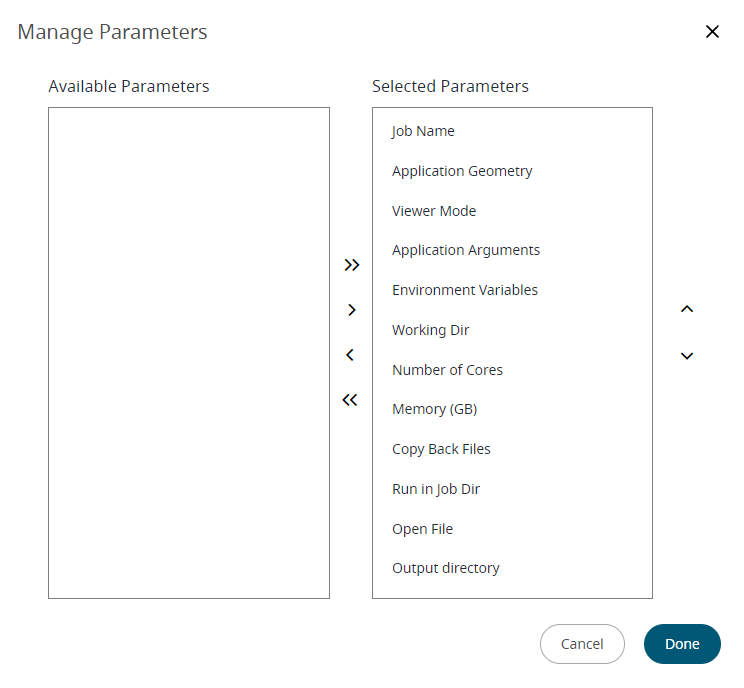Choose Viewer Mode from the selected list
The width and height of the screenshot is (744, 688).
point(512,211)
